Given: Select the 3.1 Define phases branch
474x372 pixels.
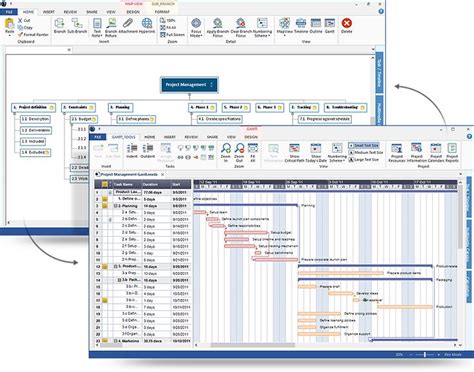Looking at the screenshot, I should 136,119.
